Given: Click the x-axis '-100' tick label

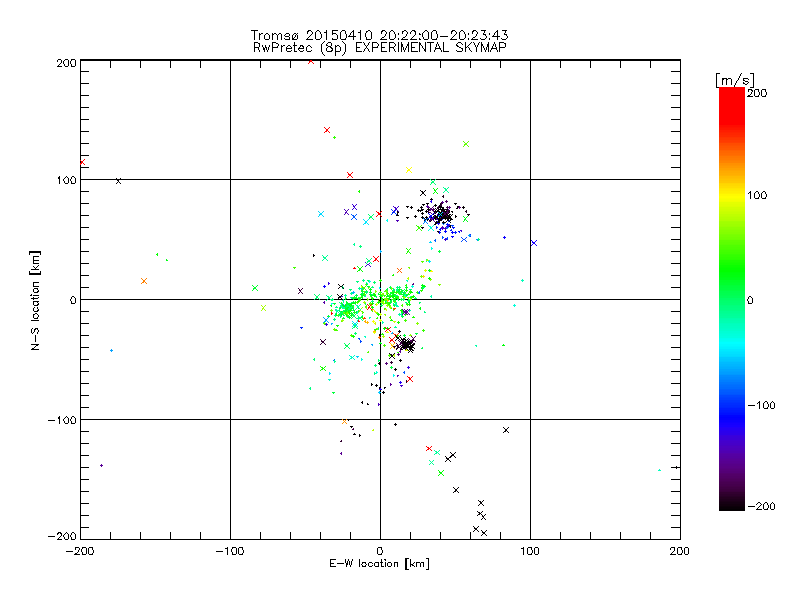Looking at the screenshot, I should pyautogui.click(x=230, y=552).
